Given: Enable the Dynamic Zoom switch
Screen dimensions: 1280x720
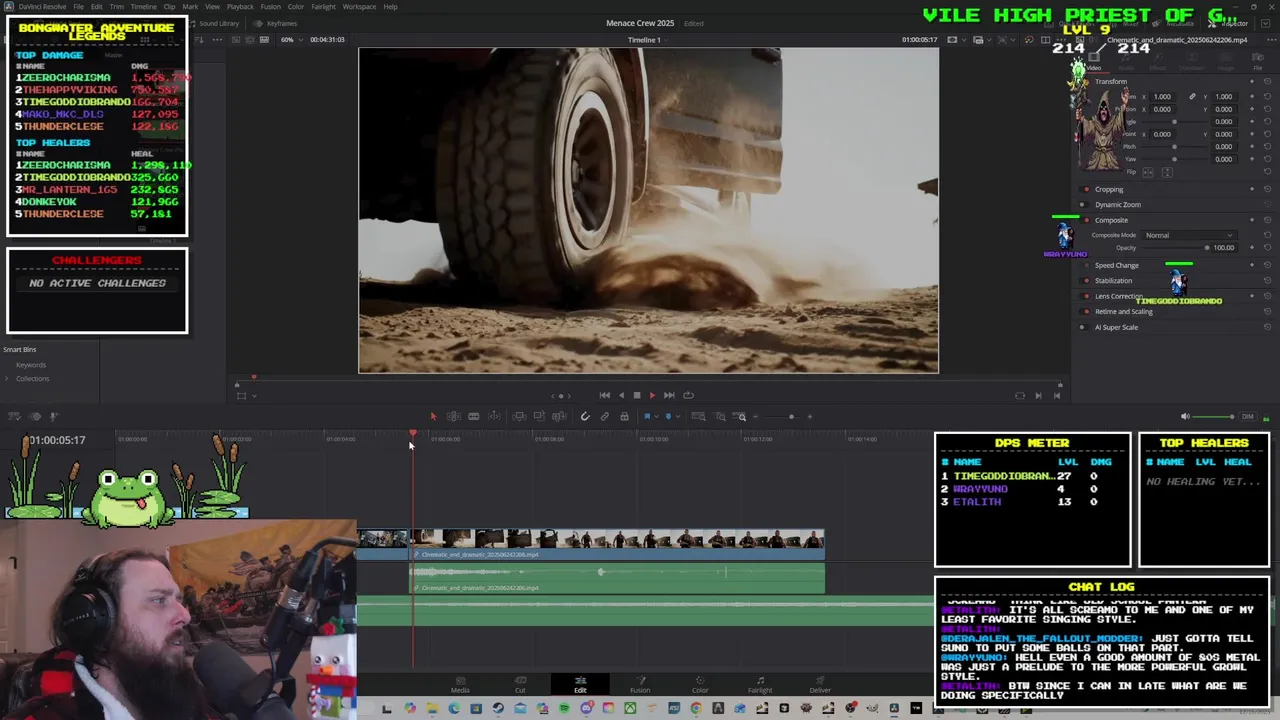Looking at the screenshot, I should [1084, 205].
